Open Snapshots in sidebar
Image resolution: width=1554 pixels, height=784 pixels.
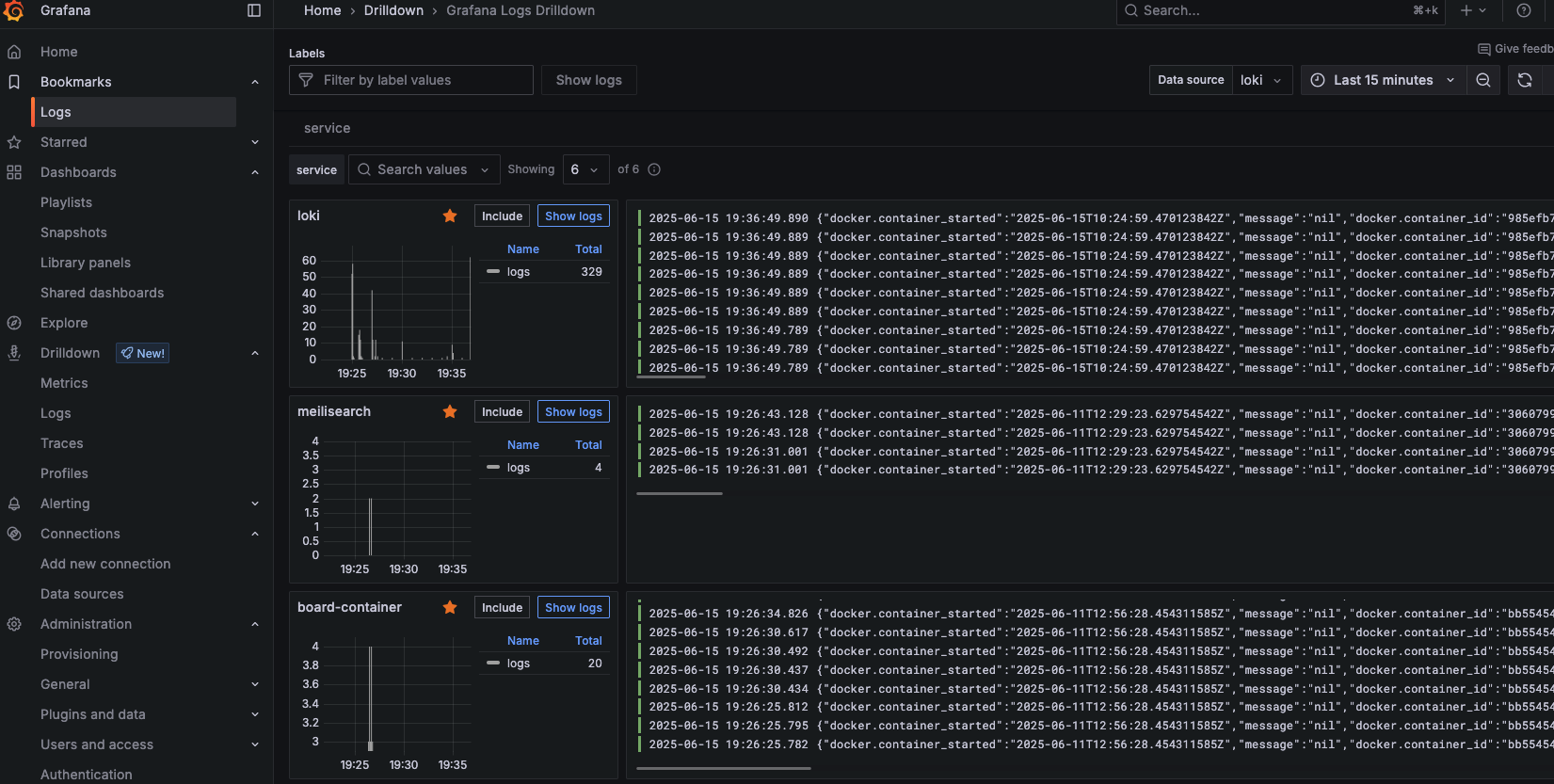(x=73, y=232)
